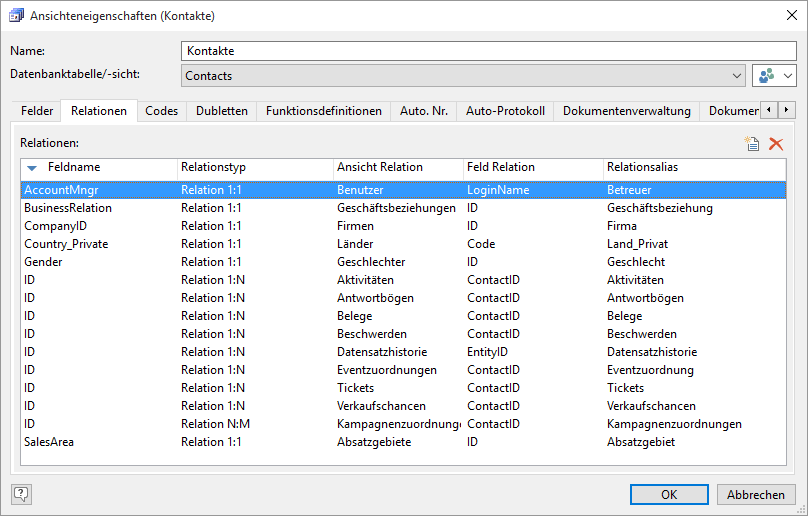The width and height of the screenshot is (808, 516).
Task: Click the Abbrechen button
Action: click(756, 494)
